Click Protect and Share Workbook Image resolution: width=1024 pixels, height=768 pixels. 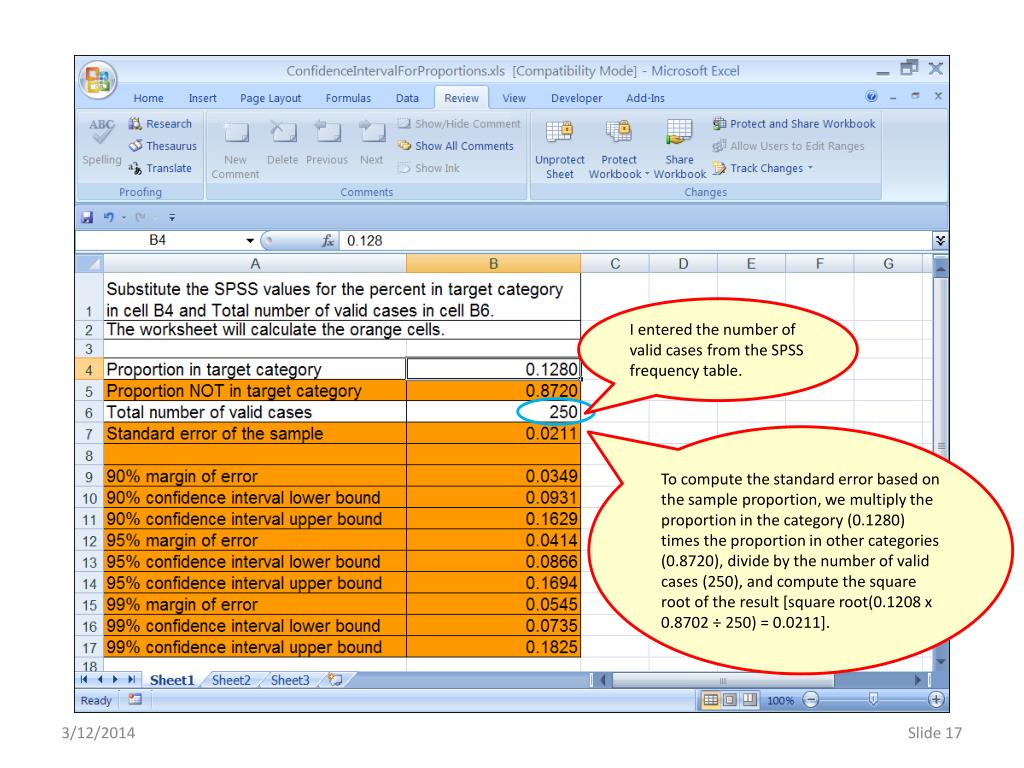click(794, 124)
